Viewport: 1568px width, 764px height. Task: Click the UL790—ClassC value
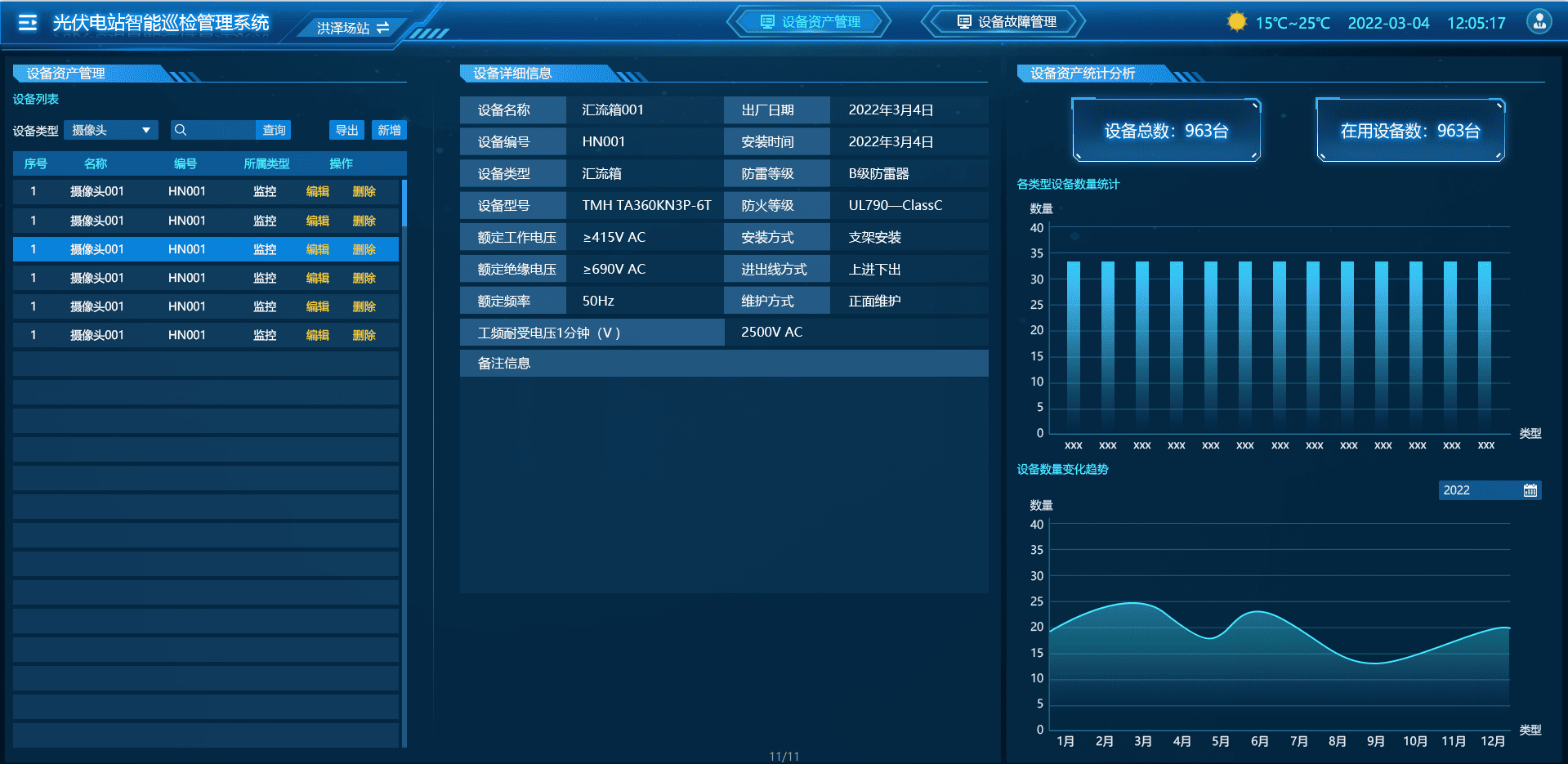click(x=895, y=205)
